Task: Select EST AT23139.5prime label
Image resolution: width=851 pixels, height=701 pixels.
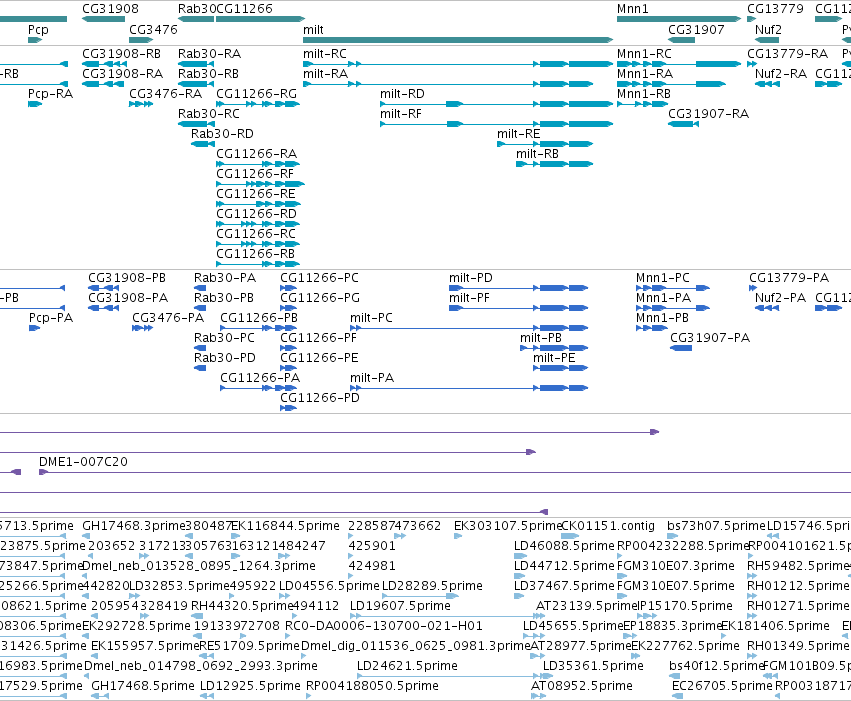Action: (x=586, y=606)
